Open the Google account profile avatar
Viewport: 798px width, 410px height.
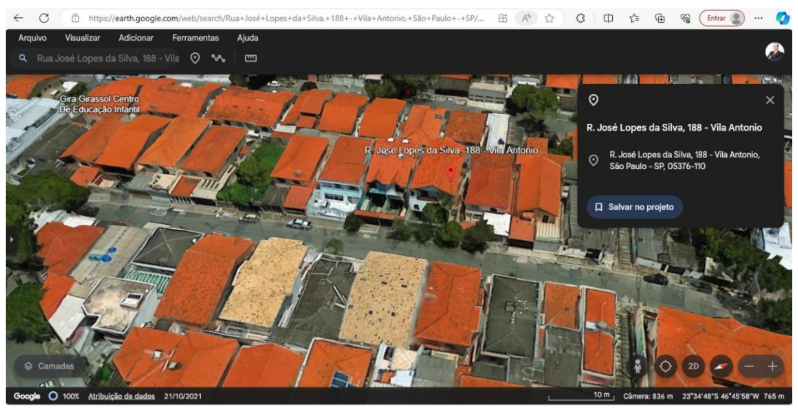coord(775,51)
